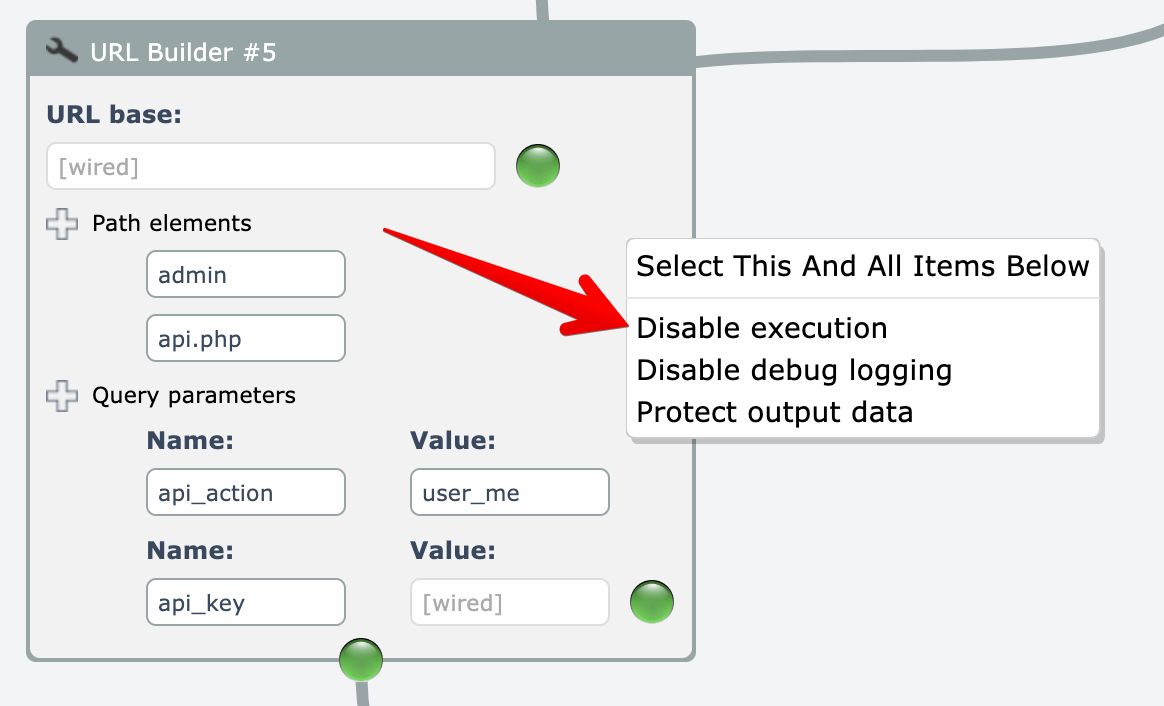The width and height of the screenshot is (1164, 706).
Task: Click the admin path element field
Action: 245,275
